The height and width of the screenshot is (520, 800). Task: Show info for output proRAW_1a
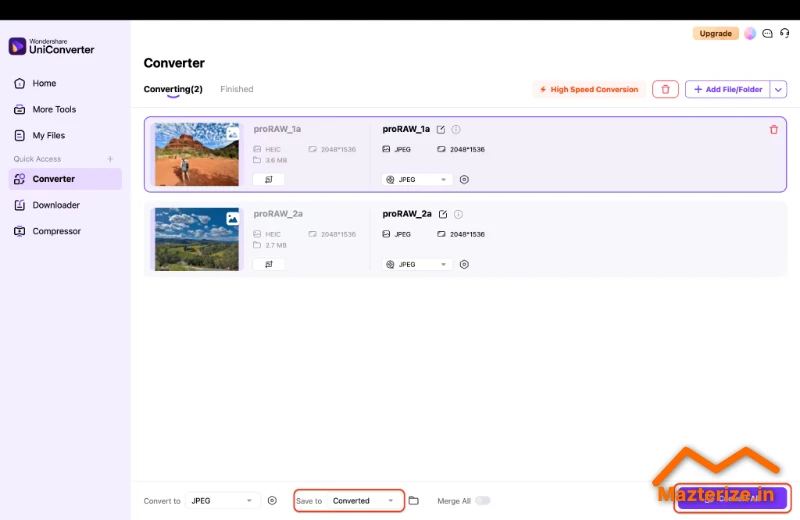(456, 129)
